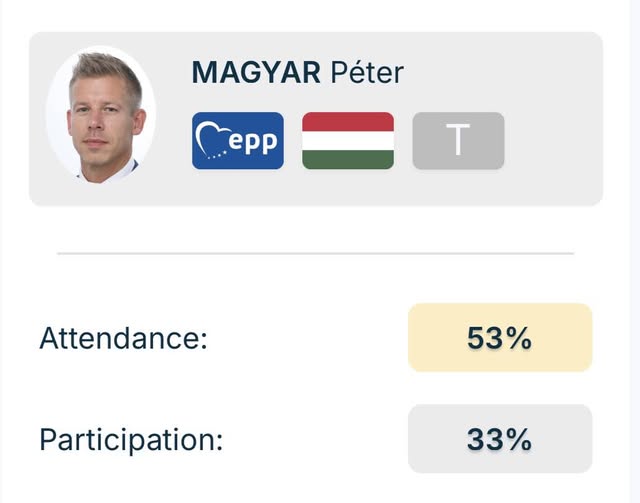
Task: Click the gray T party badge
Action: click(x=458, y=141)
